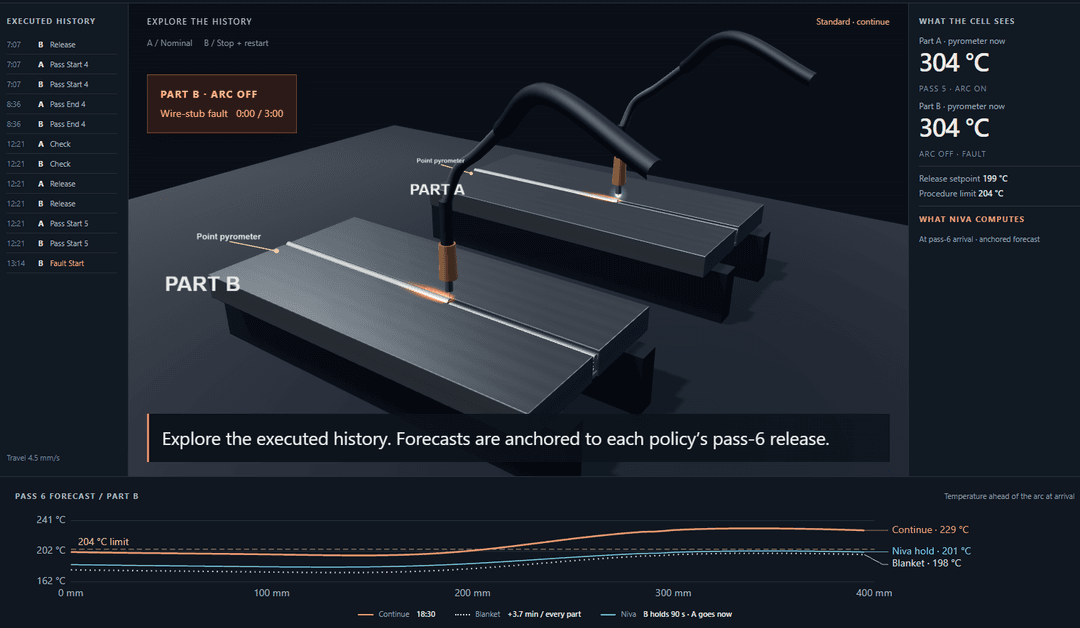Click the WHAT THE CELL SEES heading
The image size is (1080, 628).
click(966, 21)
